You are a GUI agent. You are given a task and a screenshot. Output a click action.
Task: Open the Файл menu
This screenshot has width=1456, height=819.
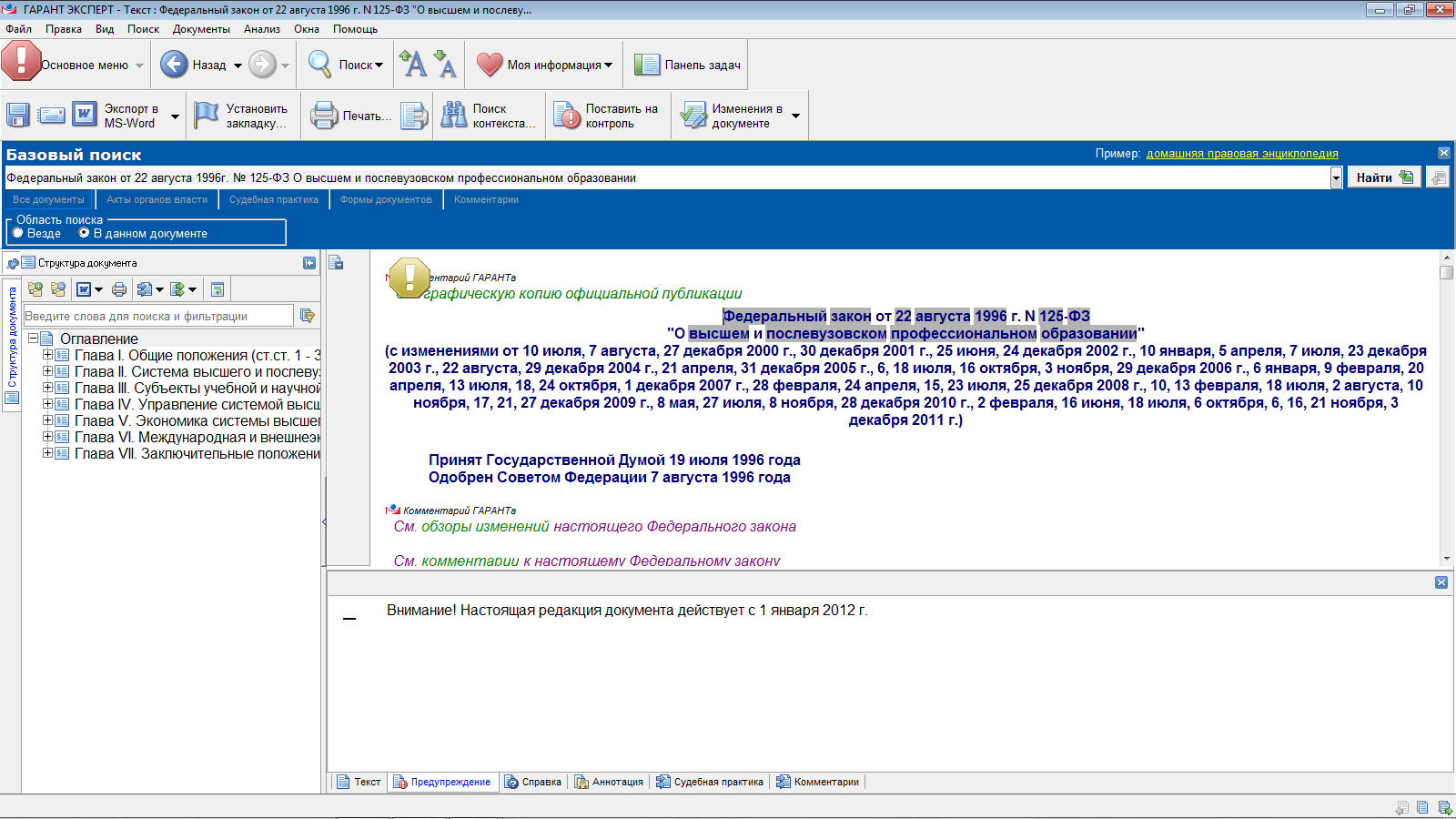[18, 29]
